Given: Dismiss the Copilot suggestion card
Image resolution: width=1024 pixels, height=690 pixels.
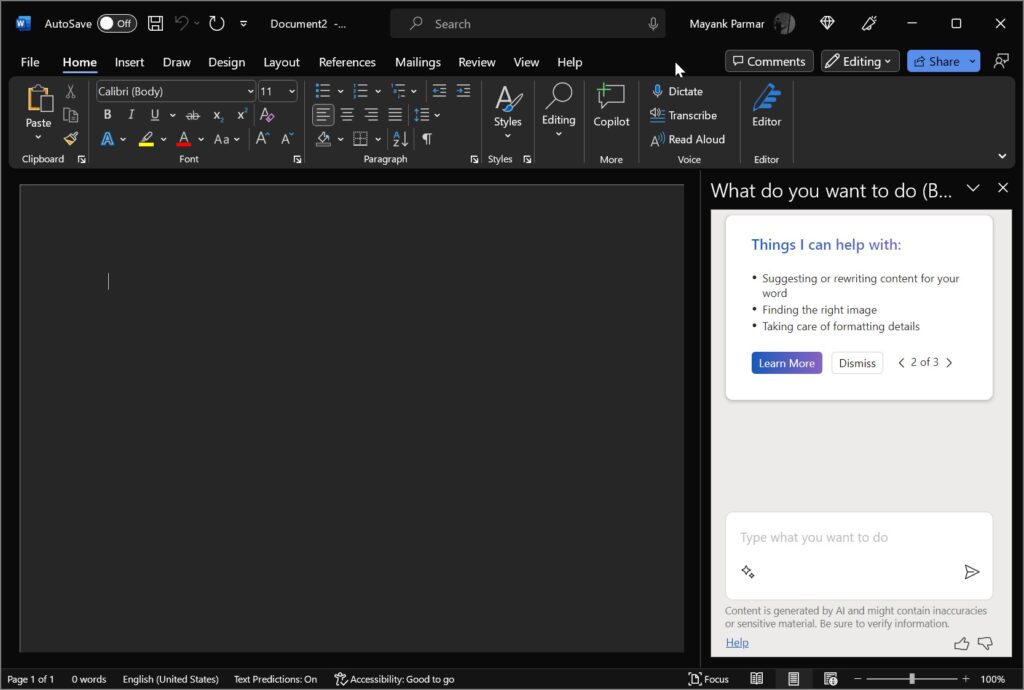Looking at the screenshot, I should [857, 362].
